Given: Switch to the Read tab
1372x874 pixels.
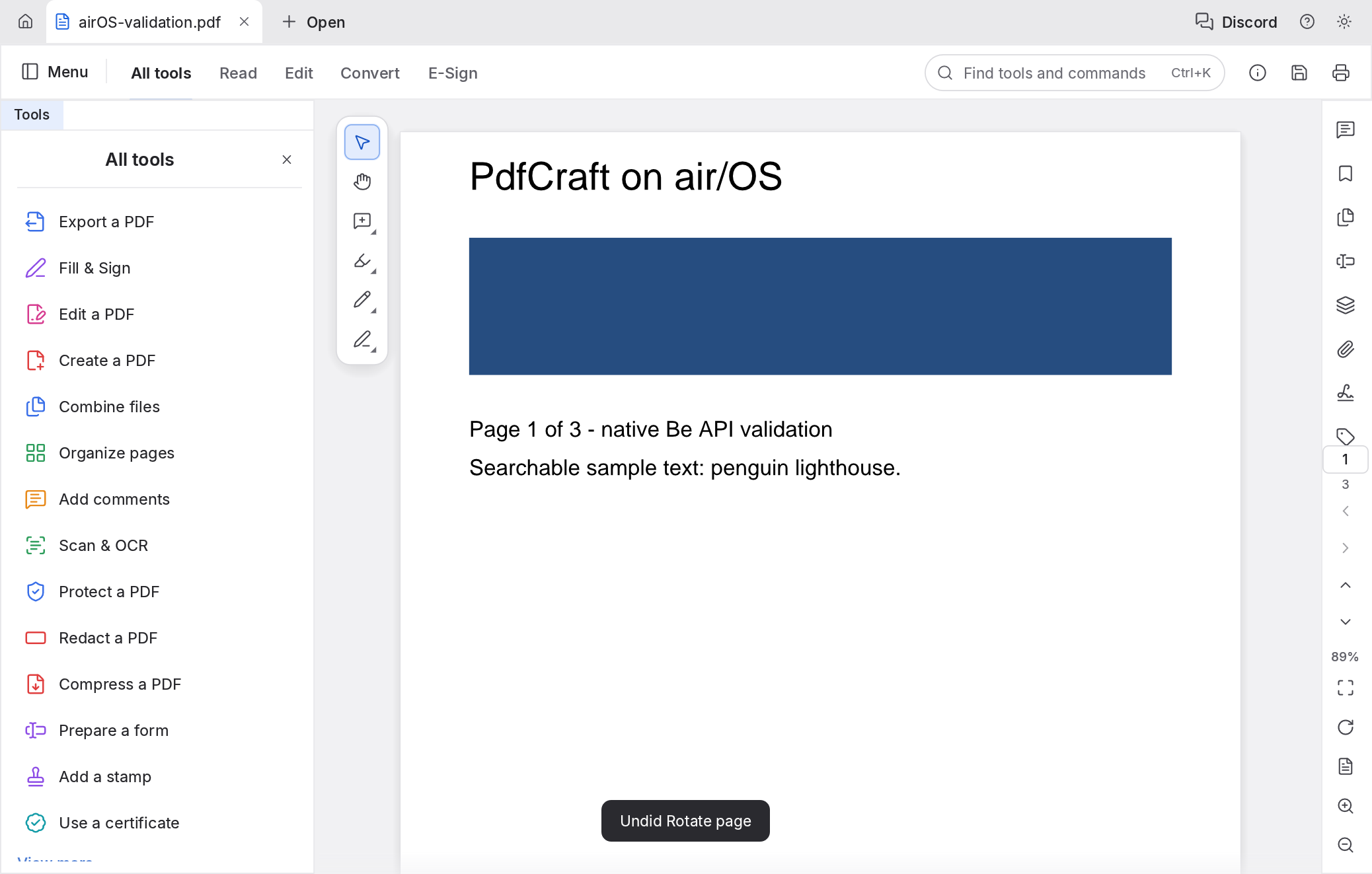Looking at the screenshot, I should 238,73.
